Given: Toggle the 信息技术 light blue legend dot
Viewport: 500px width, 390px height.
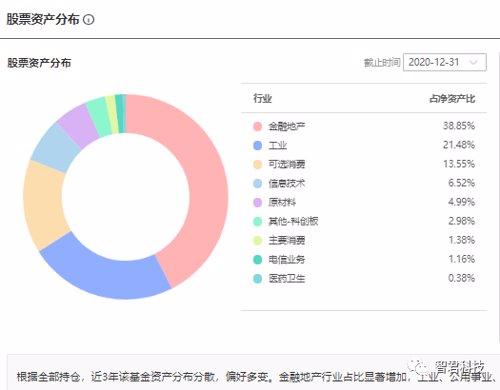Looking at the screenshot, I should 257,183.
